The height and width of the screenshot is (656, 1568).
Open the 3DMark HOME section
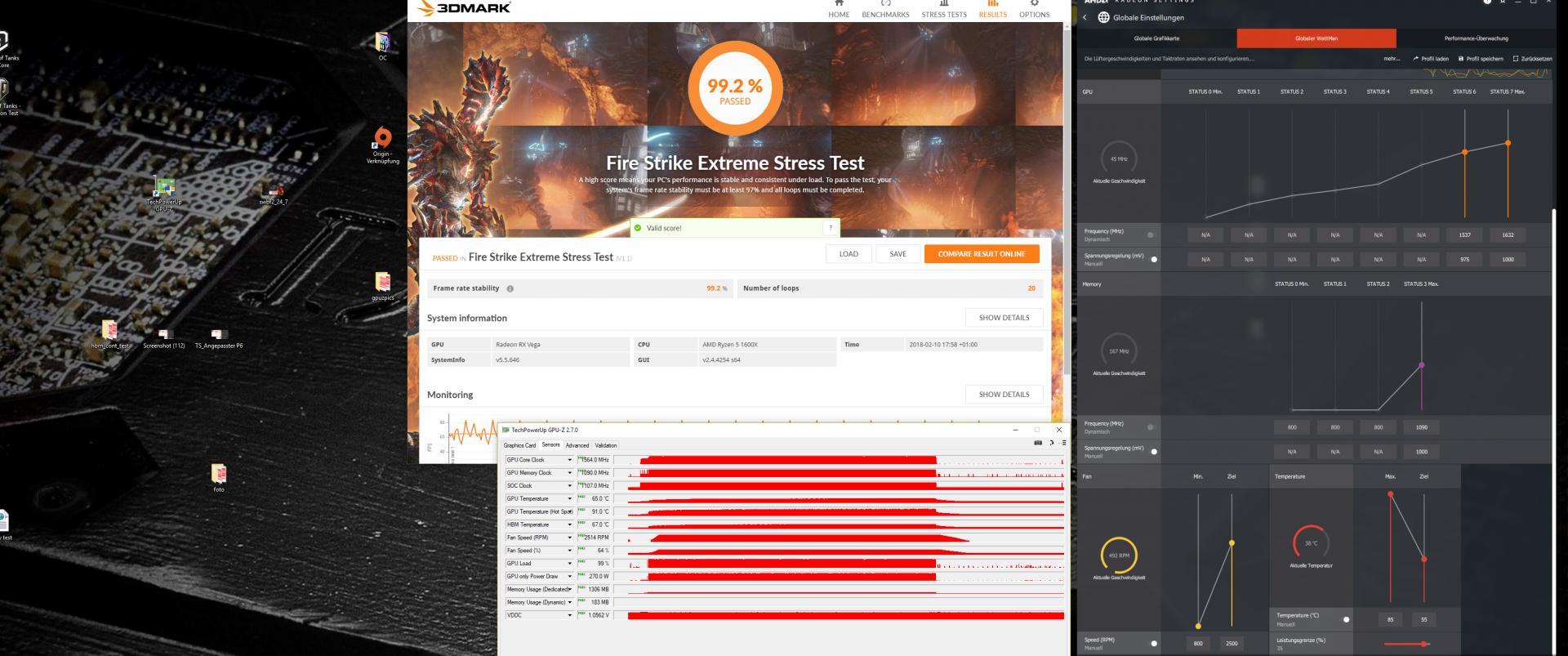(x=839, y=10)
